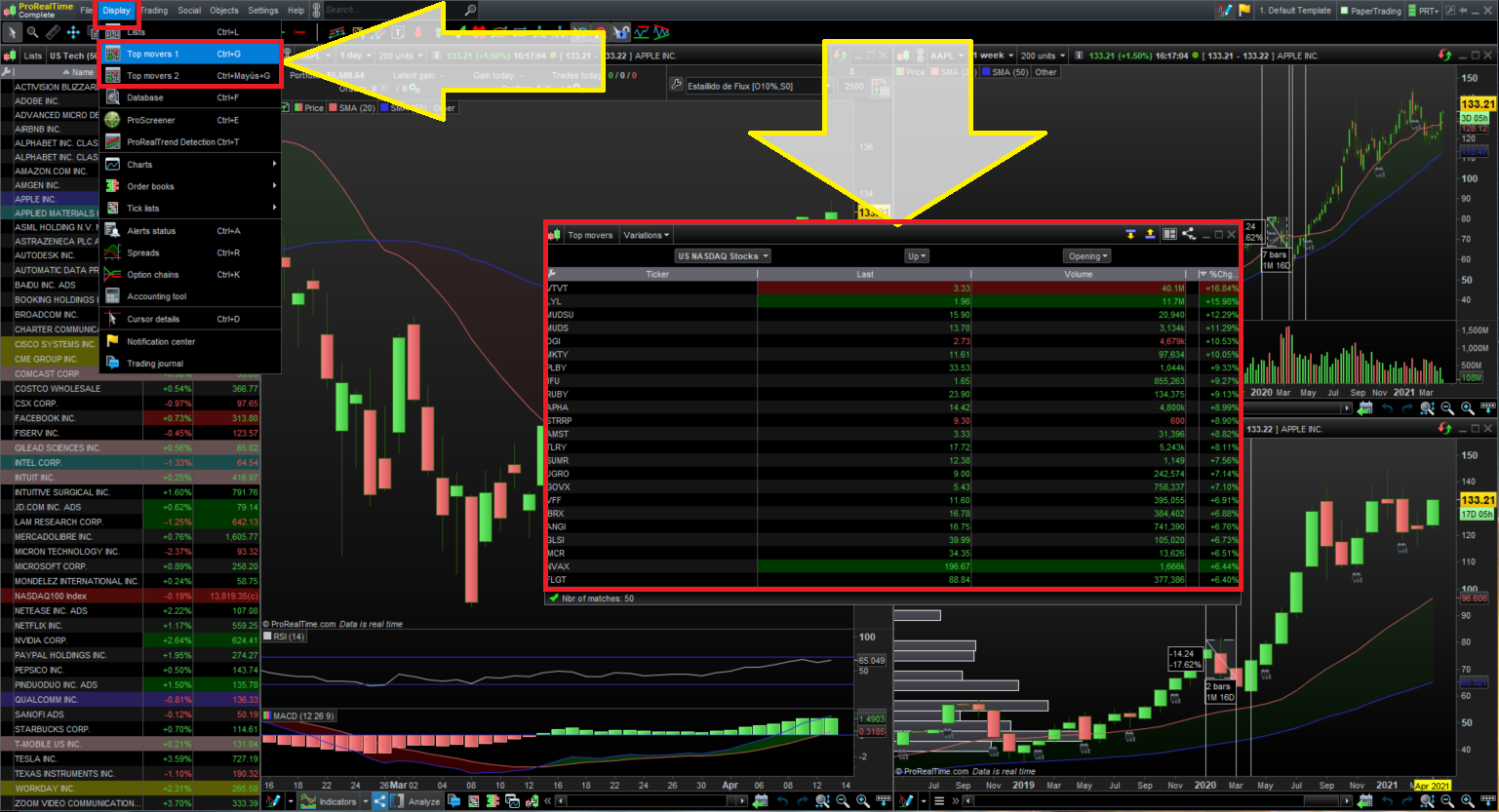This screenshot has width=1499, height=812.
Task: Click the zoom in magnifier on daily chart
Action: pyautogui.click(x=863, y=801)
